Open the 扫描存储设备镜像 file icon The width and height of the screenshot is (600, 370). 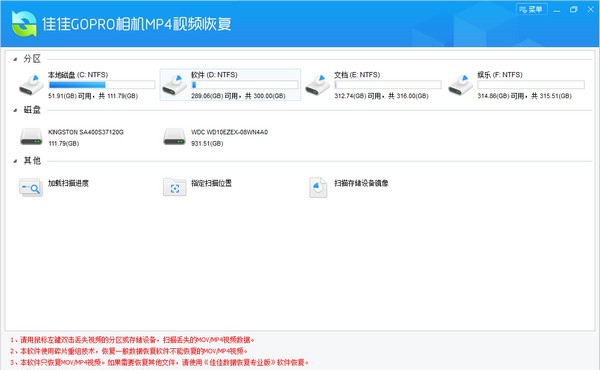click(318, 187)
